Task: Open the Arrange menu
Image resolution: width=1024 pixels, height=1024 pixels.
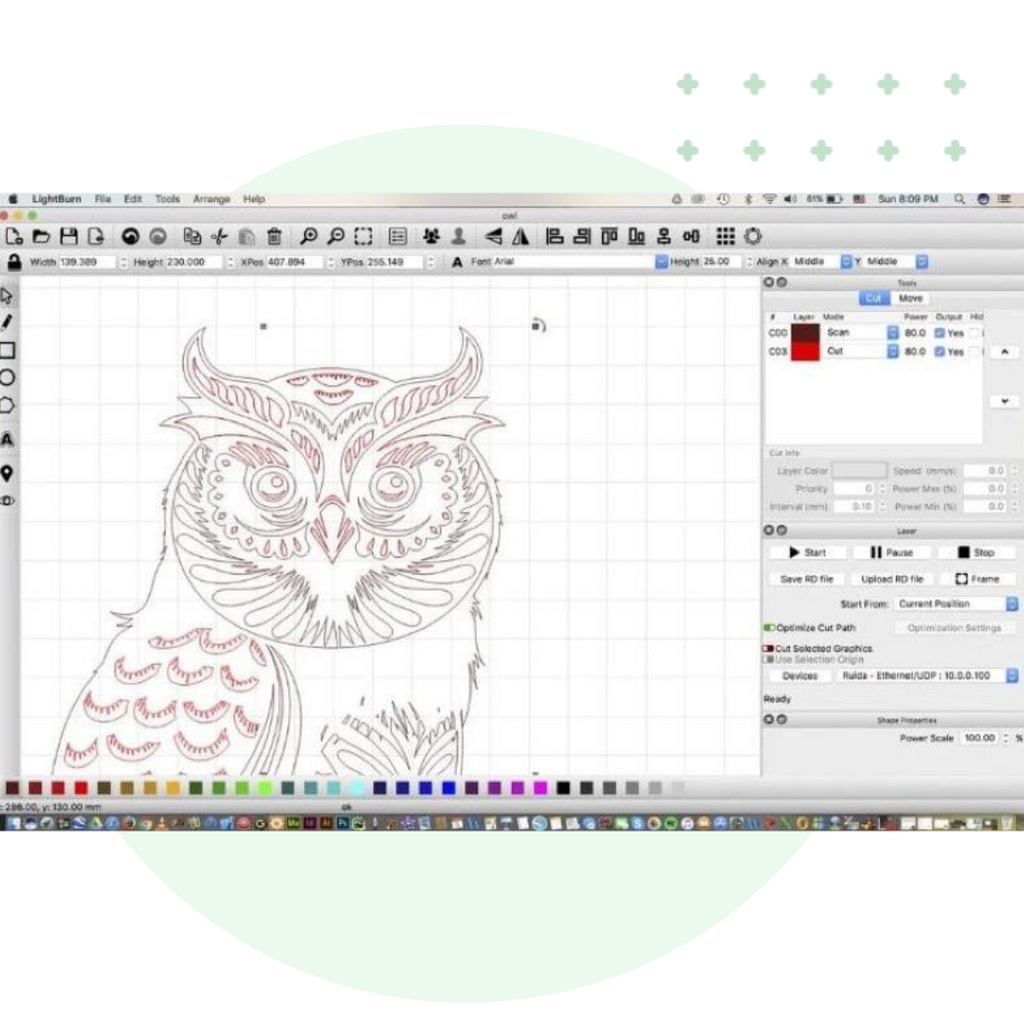Action: click(211, 199)
